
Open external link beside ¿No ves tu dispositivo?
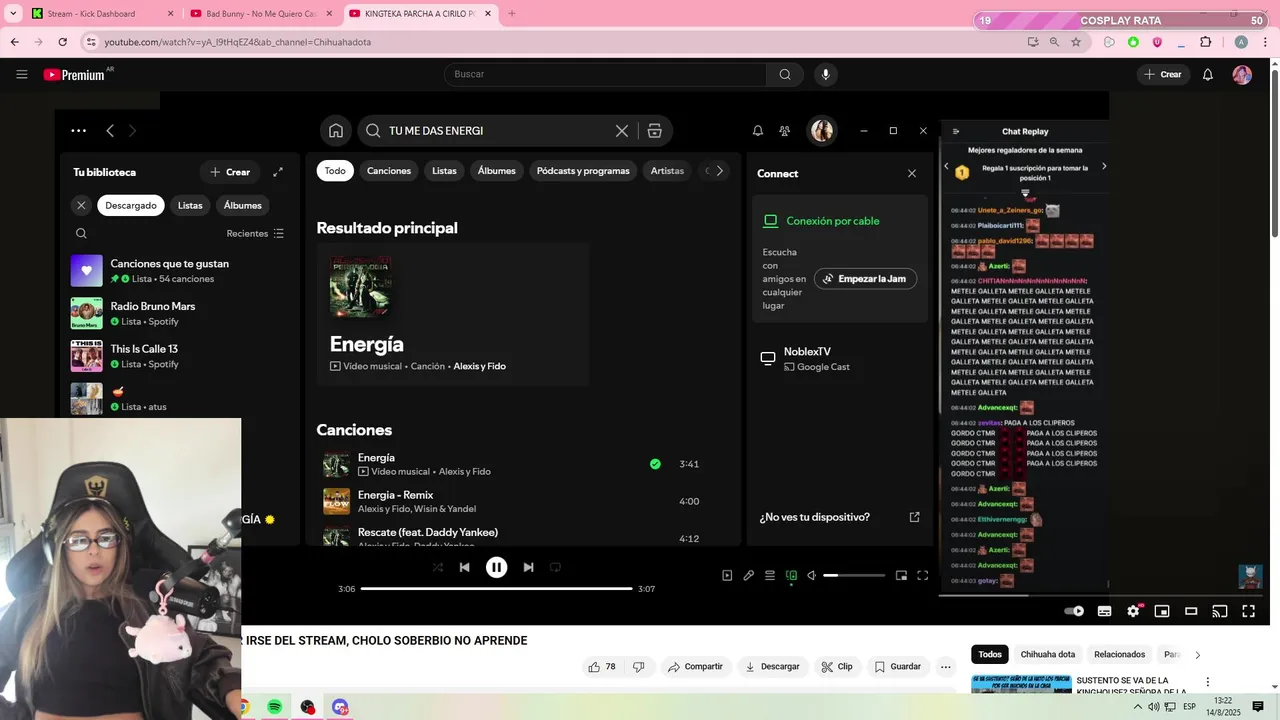pos(914,517)
